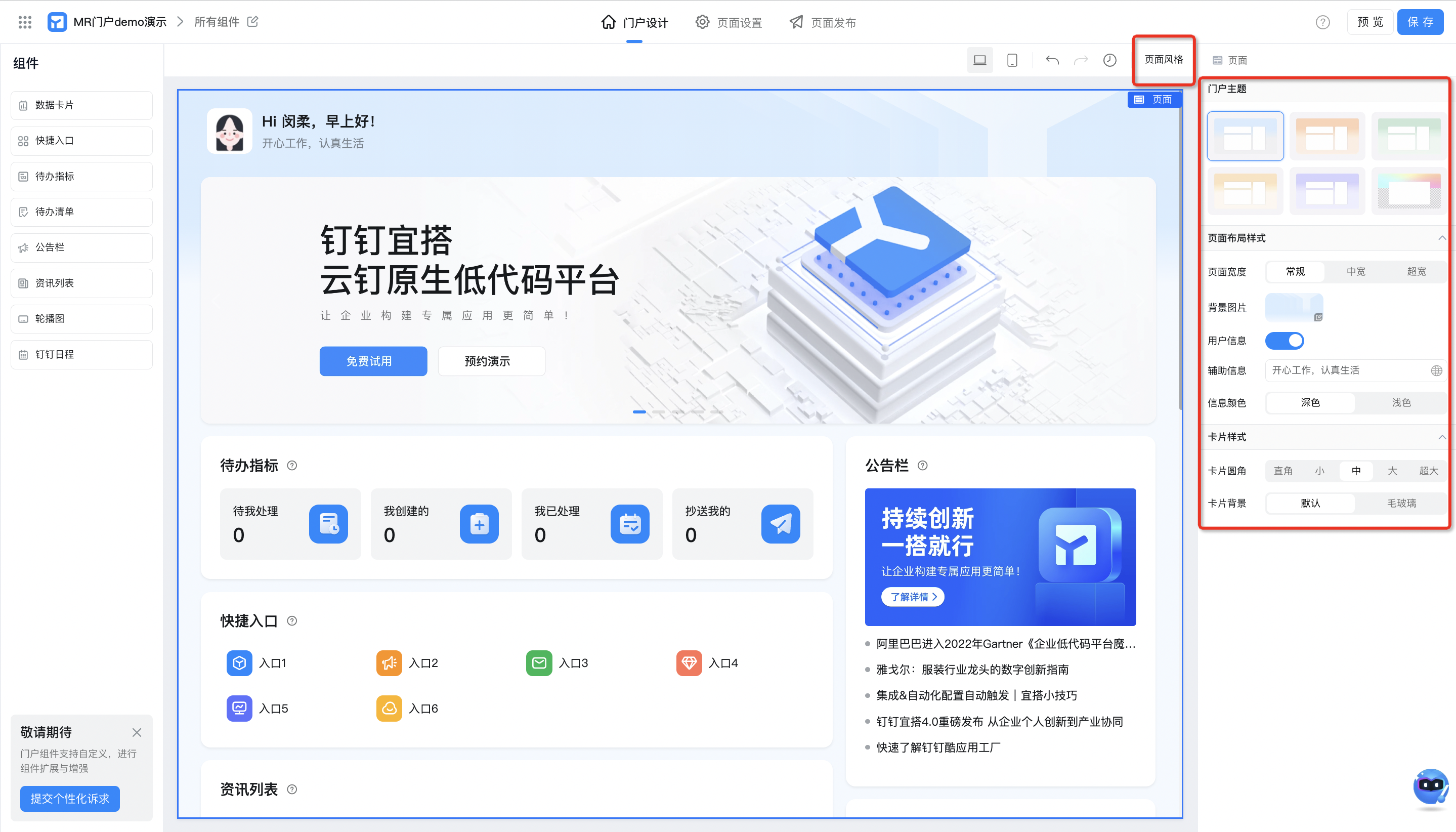Click the 抄送我的 paper plane icon
The height and width of the screenshot is (832, 1456).
(780, 523)
